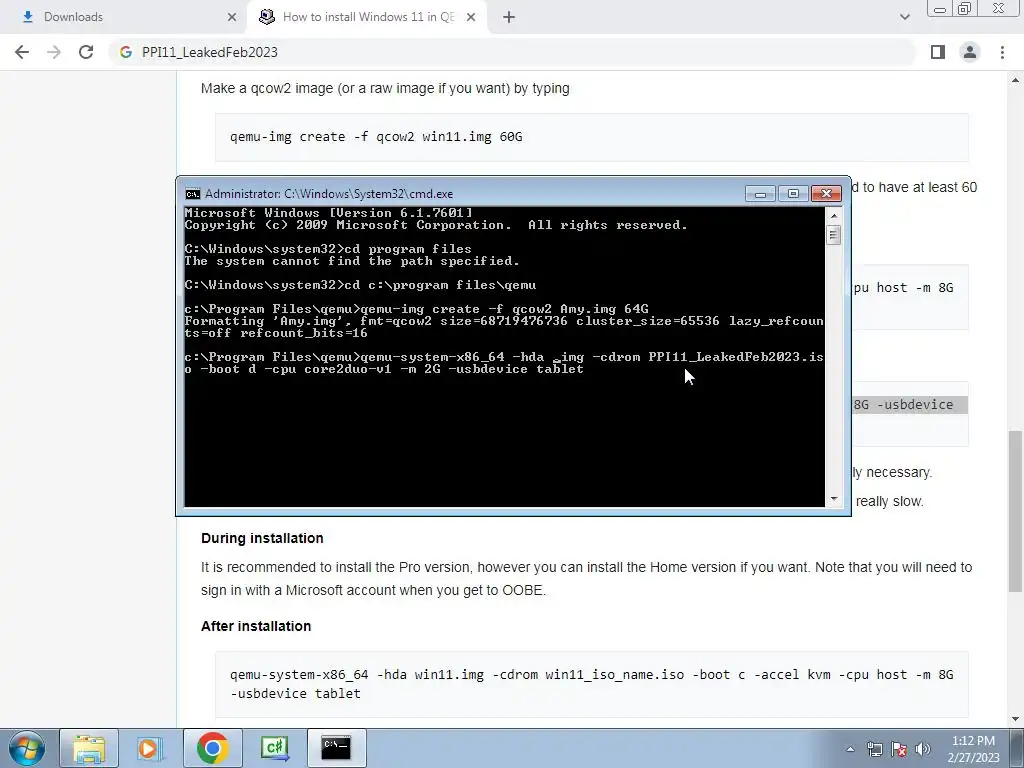Launch Windows Media Player from the taskbar
The height and width of the screenshot is (768, 1024).
tap(150, 748)
